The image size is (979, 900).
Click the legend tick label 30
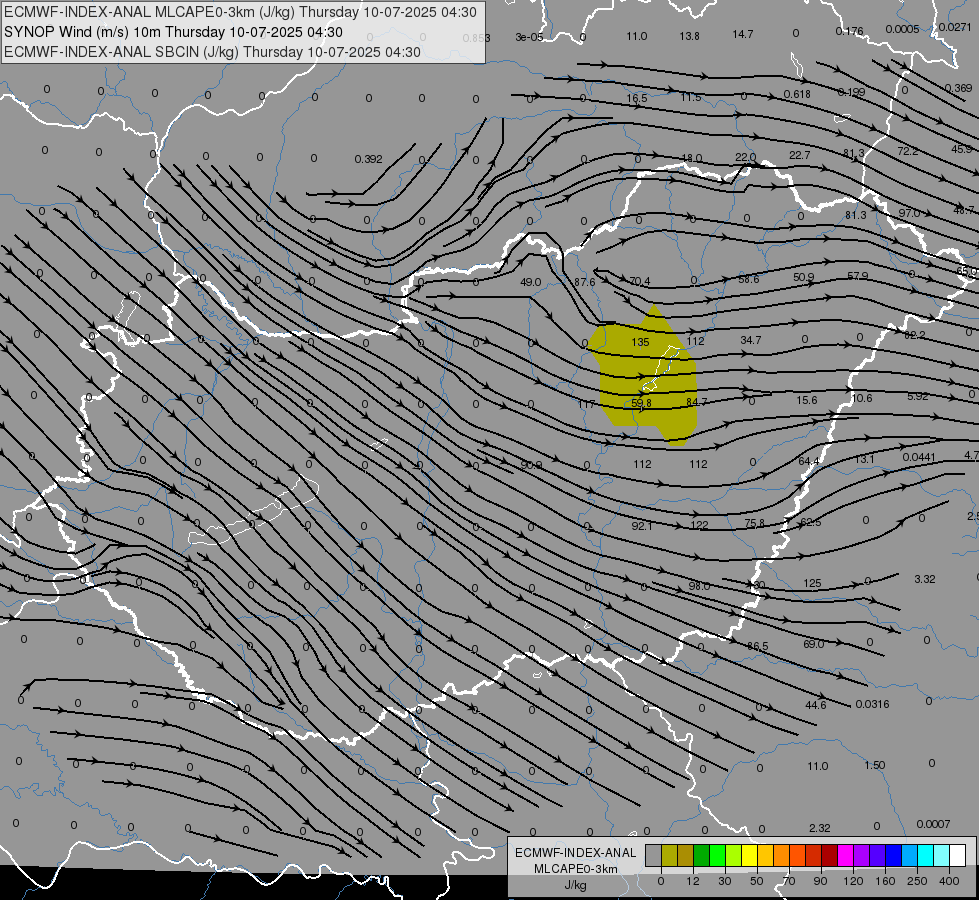pos(724,881)
